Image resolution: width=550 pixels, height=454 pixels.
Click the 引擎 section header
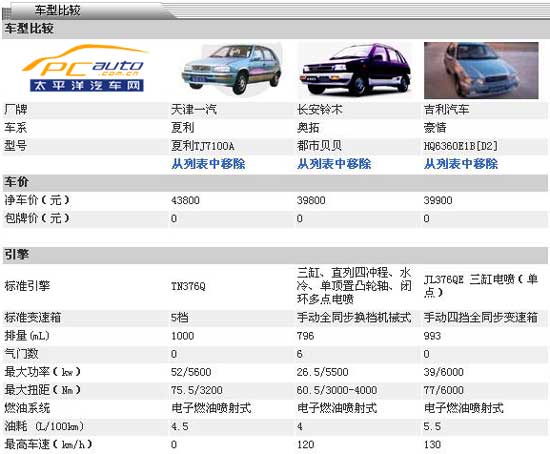coord(275,255)
